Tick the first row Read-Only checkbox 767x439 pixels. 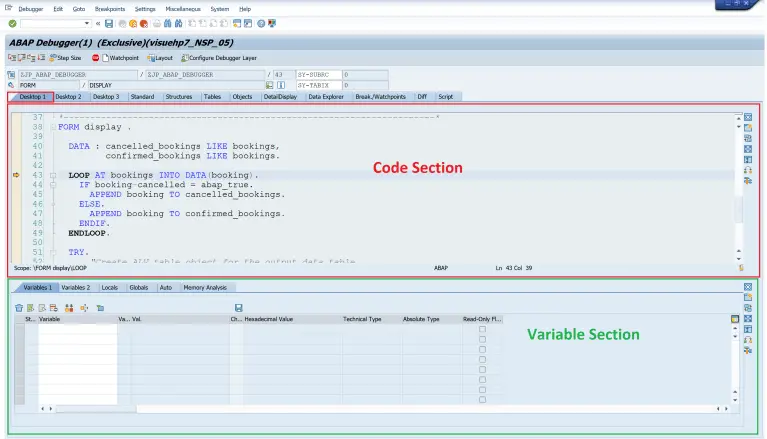tap(482, 329)
